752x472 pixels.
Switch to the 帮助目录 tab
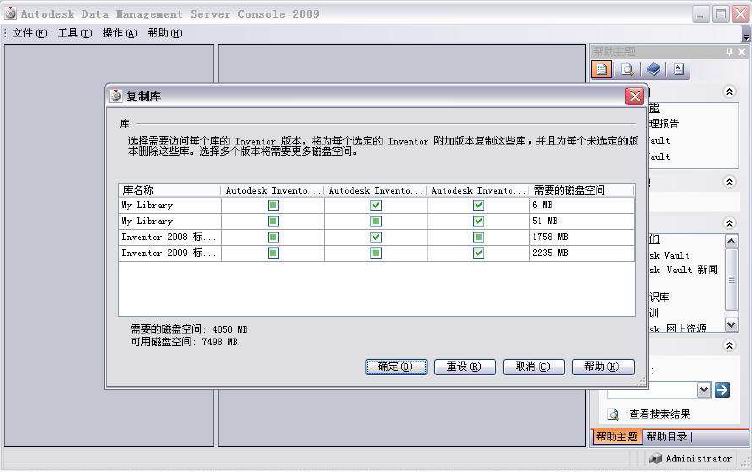point(666,436)
